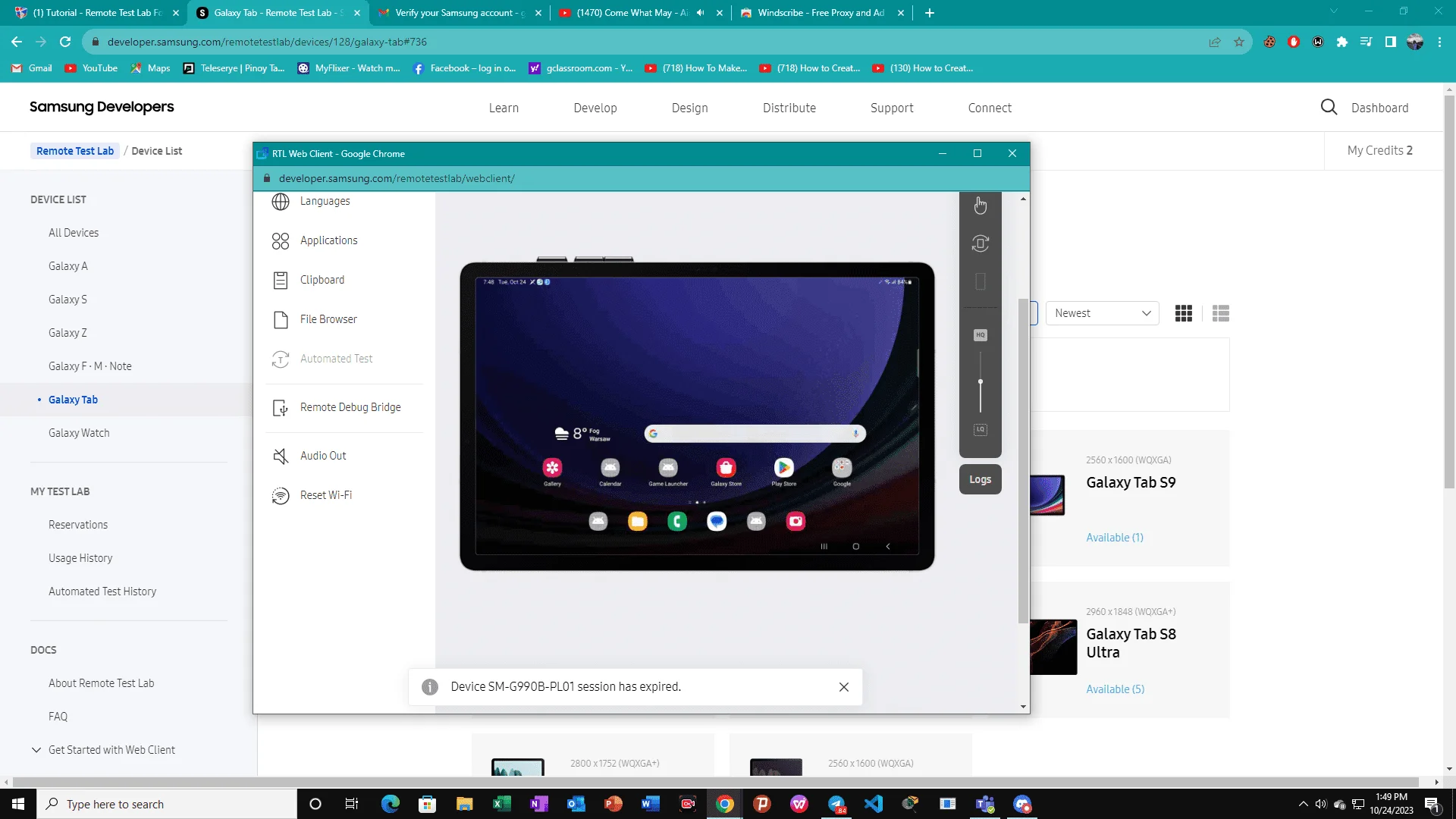Open the Learn menu
Image resolution: width=1456 pixels, height=819 pixels.
click(x=504, y=108)
